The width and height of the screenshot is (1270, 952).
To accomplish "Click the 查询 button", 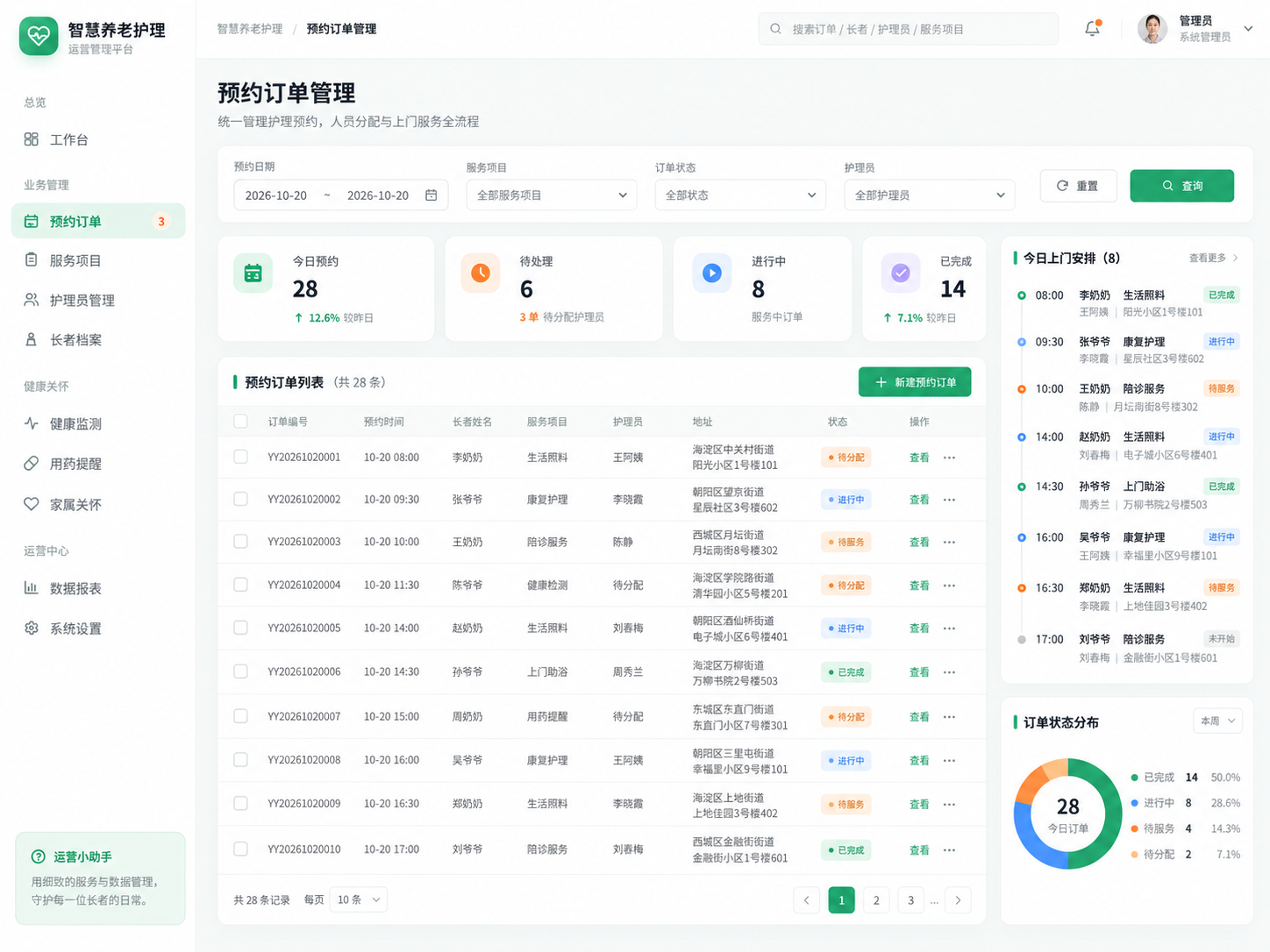I will click(1181, 186).
